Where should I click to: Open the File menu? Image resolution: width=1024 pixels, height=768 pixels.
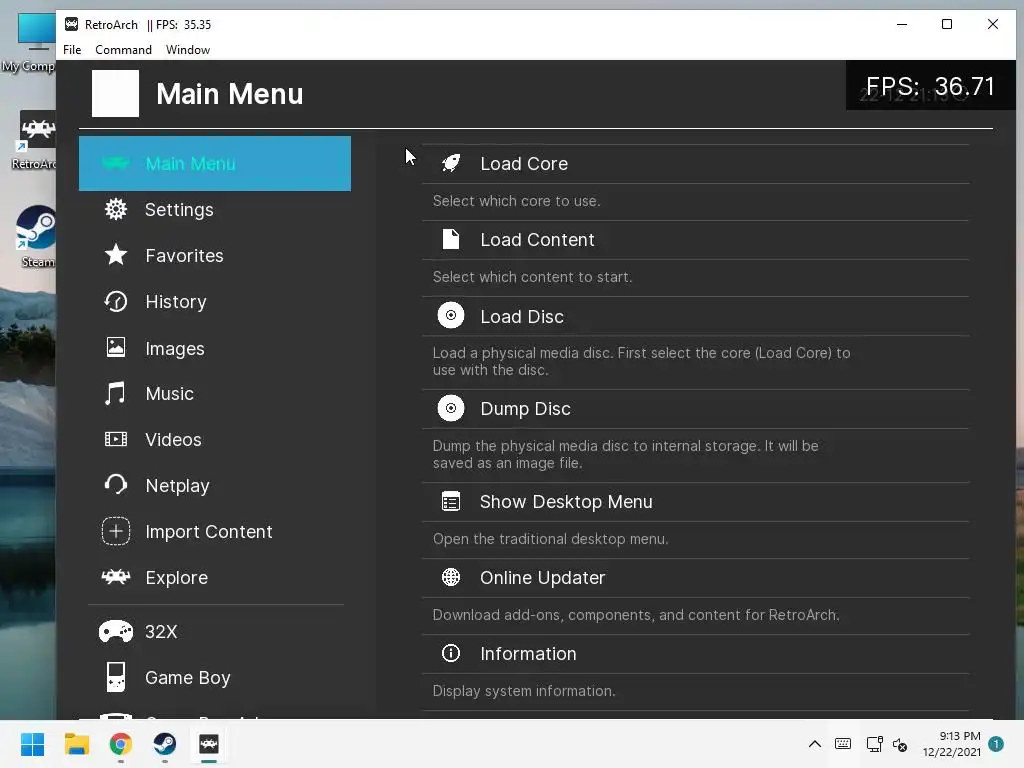pyautogui.click(x=72, y=50)
